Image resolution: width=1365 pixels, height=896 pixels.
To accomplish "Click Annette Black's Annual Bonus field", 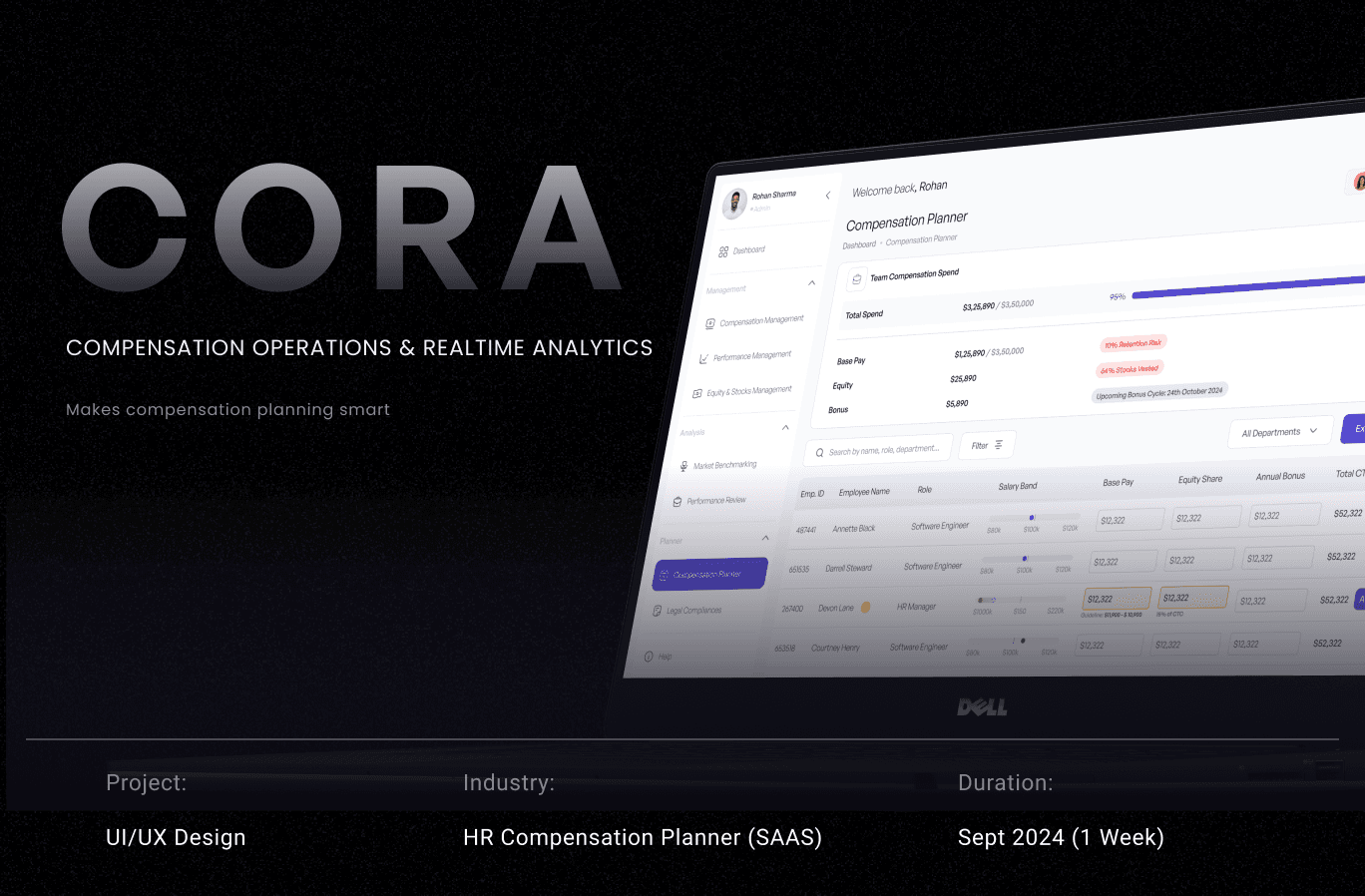I will (x=1285, y=515).
